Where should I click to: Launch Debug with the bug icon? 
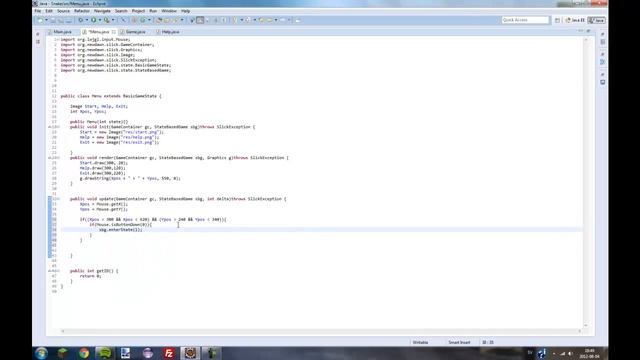pyautogui.click(x=81, y=20)
